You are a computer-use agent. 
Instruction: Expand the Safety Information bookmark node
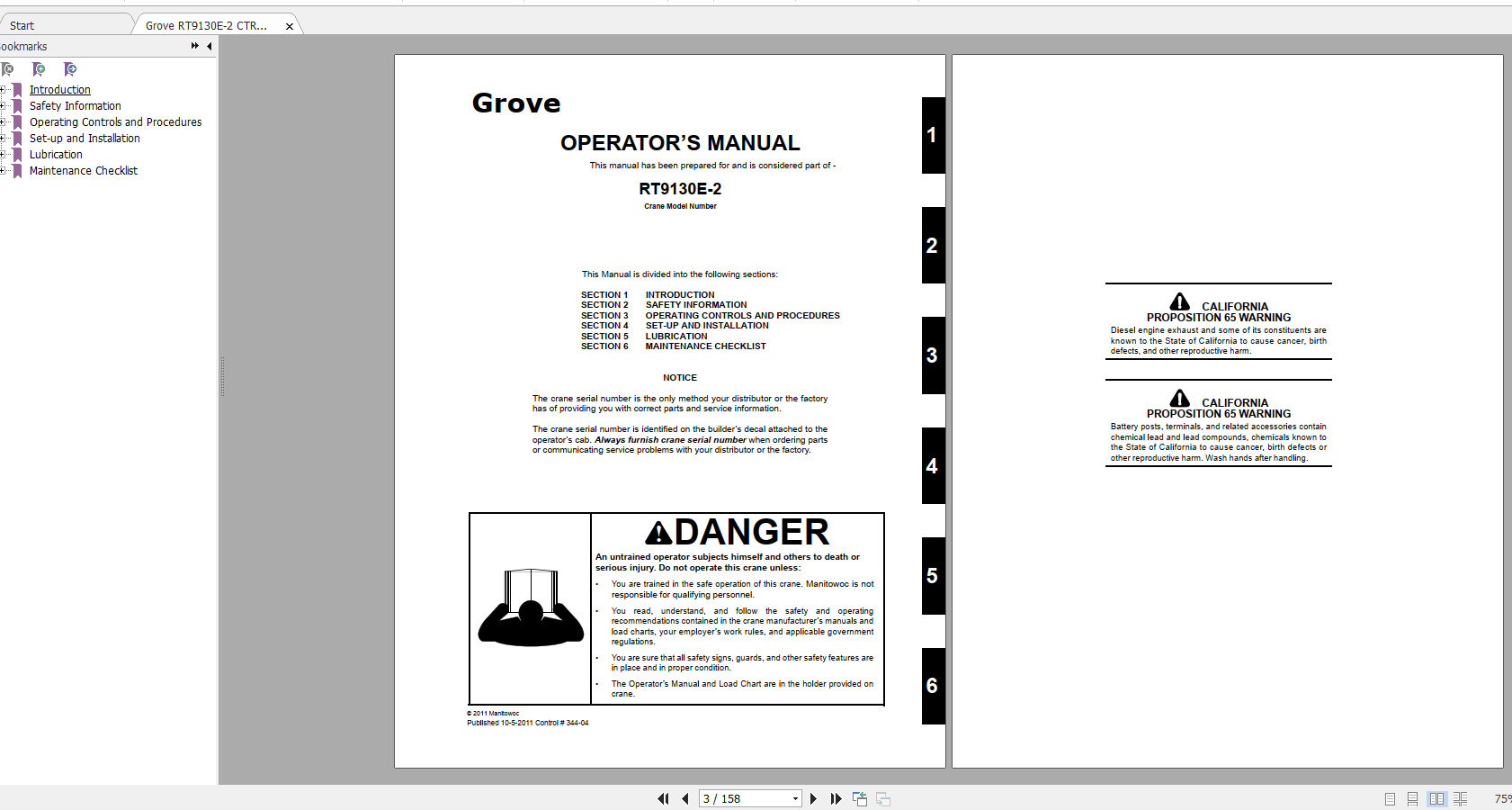click(3, 106)
